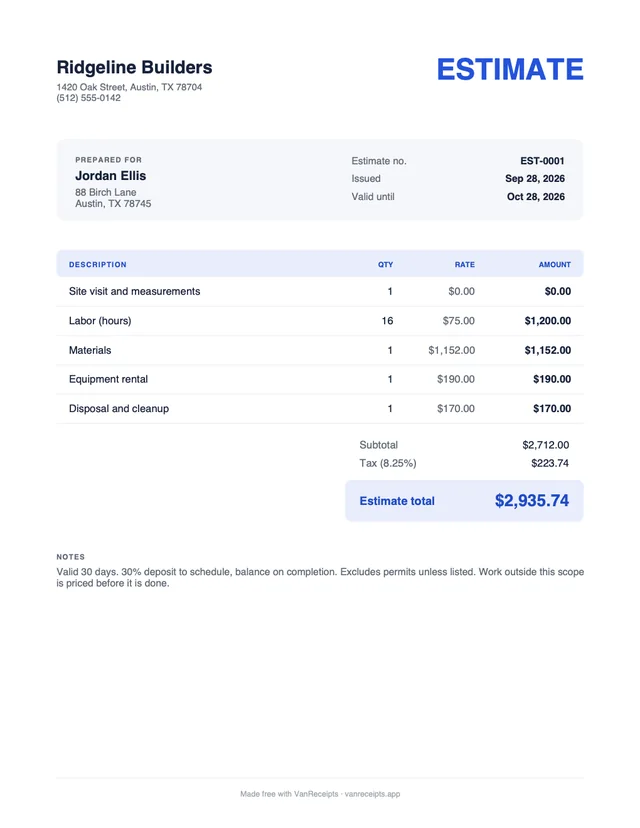640x828 pixels.
Task: Click the Austin, TX 78745 line
Action: coord(113,204)
